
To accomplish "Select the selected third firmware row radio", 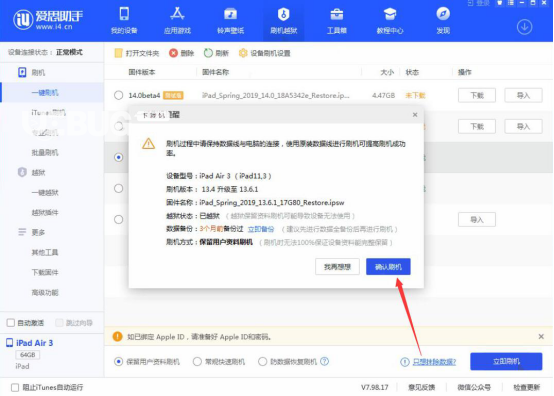I will [x=119, y=157].
